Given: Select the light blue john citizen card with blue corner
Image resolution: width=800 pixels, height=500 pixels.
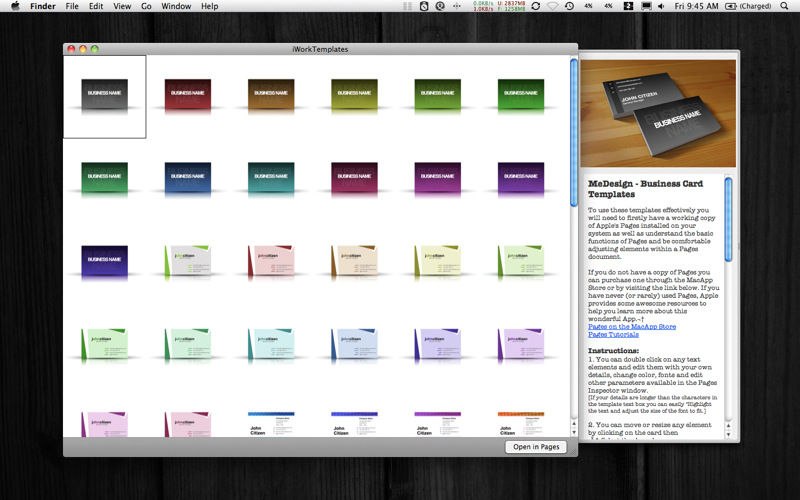Looking at the screenshot, I should tap(354, 344).
